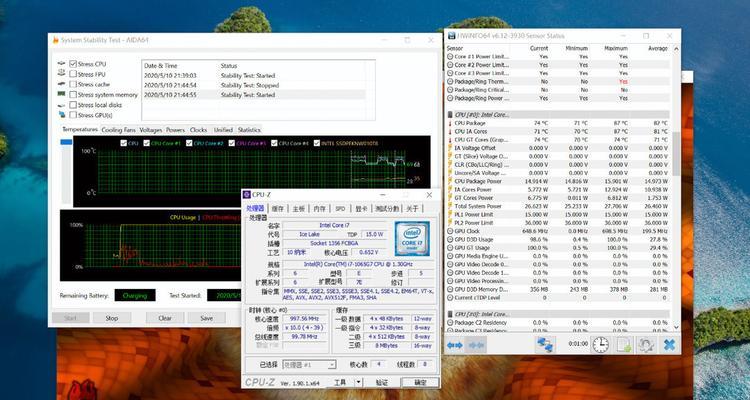Switch to the Voltages tab in AIDA64

(x=151, y=130)
